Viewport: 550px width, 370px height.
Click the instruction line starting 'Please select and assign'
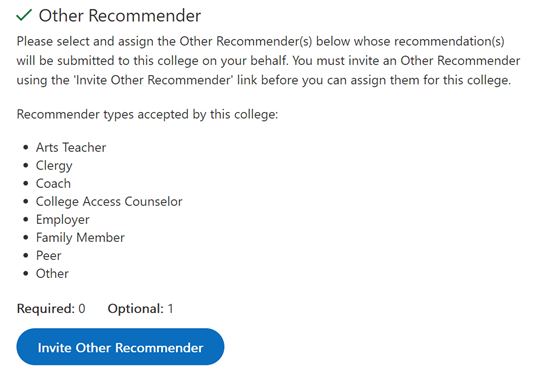click(x=261, y=41)
